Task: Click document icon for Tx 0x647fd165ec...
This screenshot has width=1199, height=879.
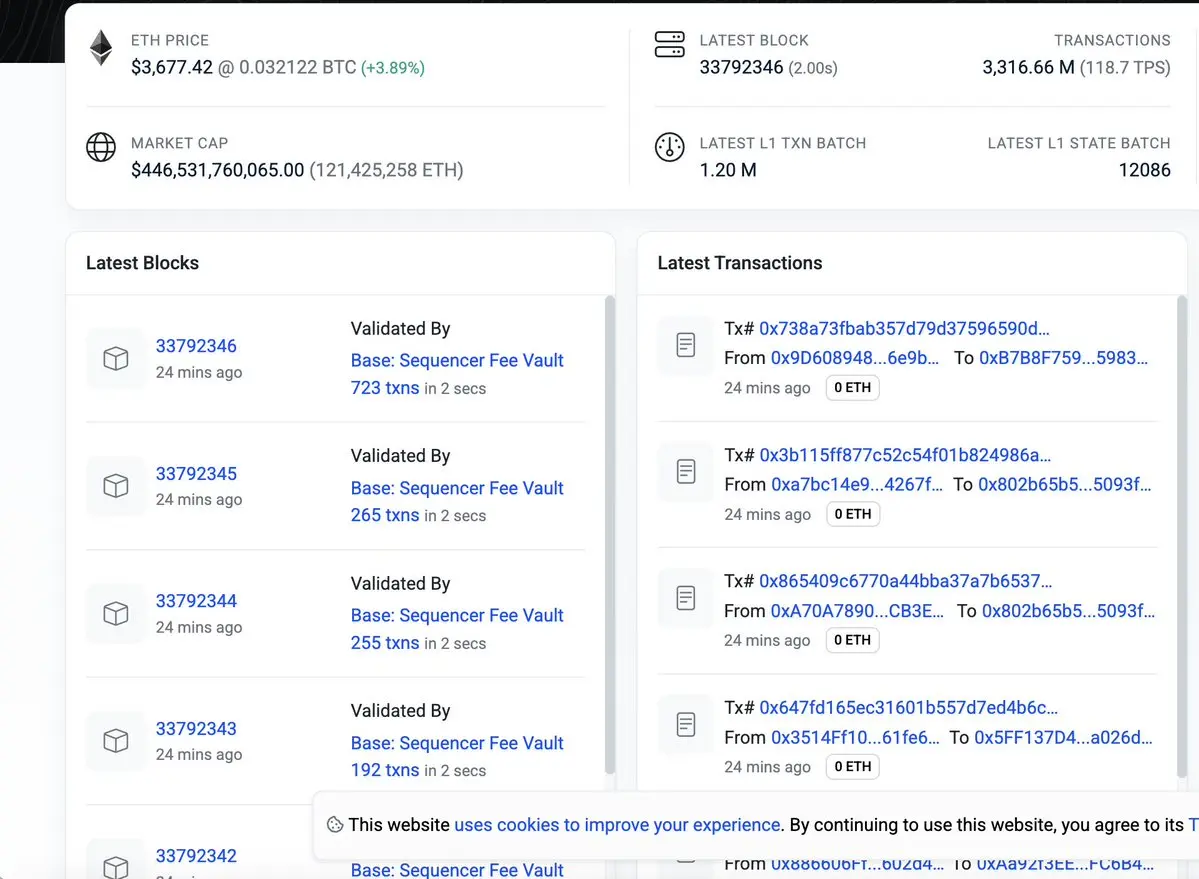Action: coord(686,725)
